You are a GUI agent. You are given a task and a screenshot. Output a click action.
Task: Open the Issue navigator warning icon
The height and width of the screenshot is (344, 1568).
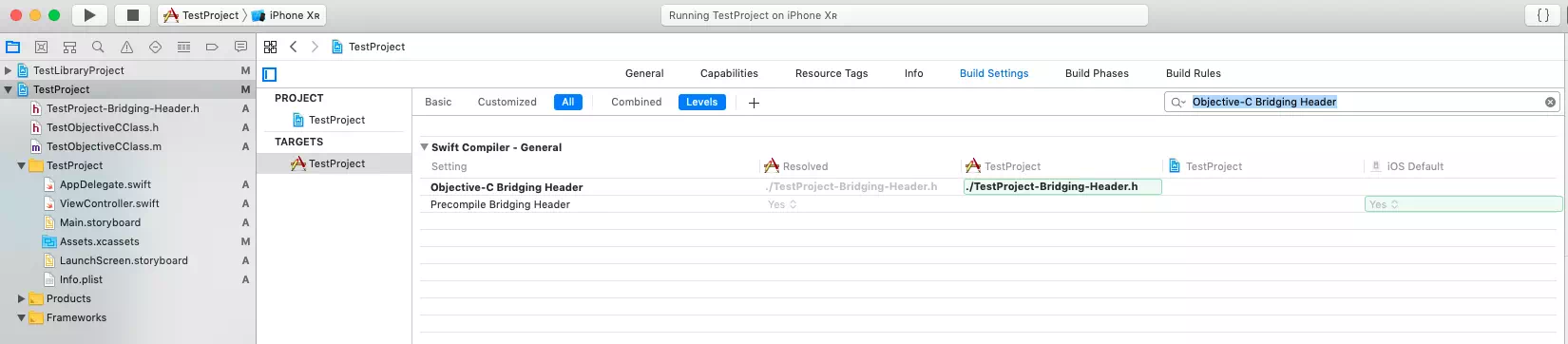(126, 47)
